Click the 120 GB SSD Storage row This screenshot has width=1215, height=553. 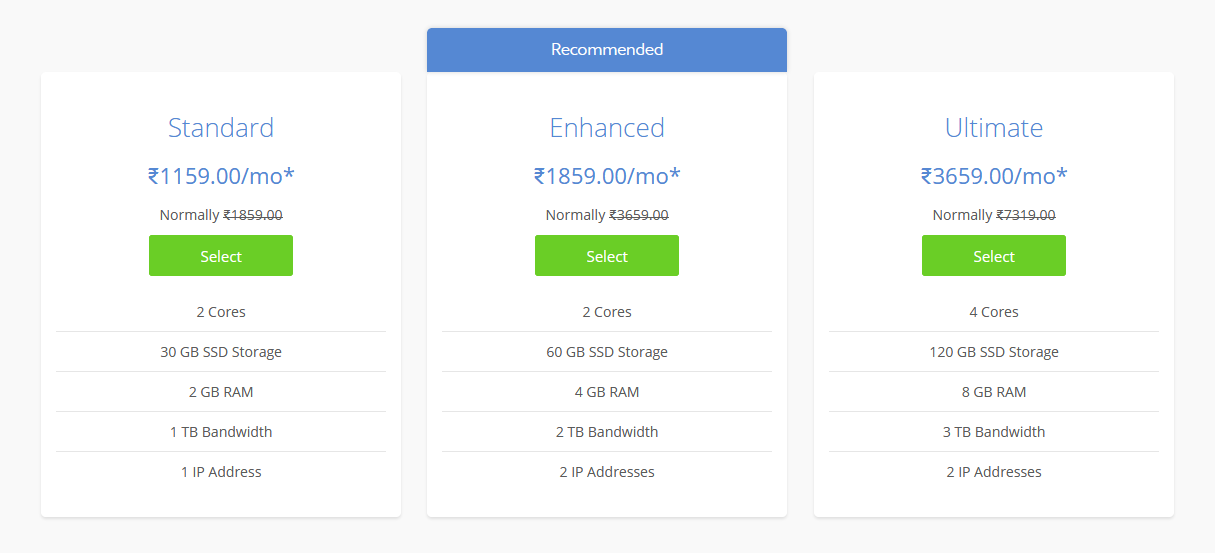pyautogui.click(x=994, y=352)
